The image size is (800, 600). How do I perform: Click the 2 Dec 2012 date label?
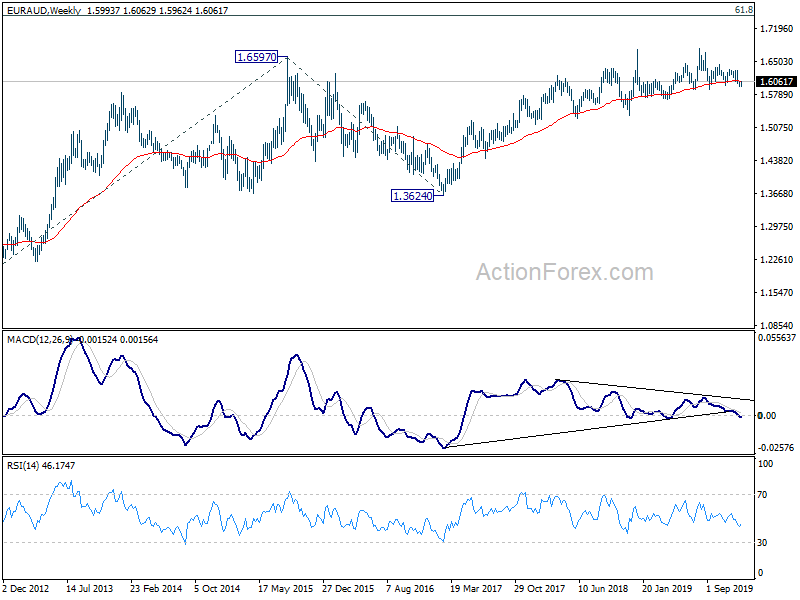pos(26,588)
